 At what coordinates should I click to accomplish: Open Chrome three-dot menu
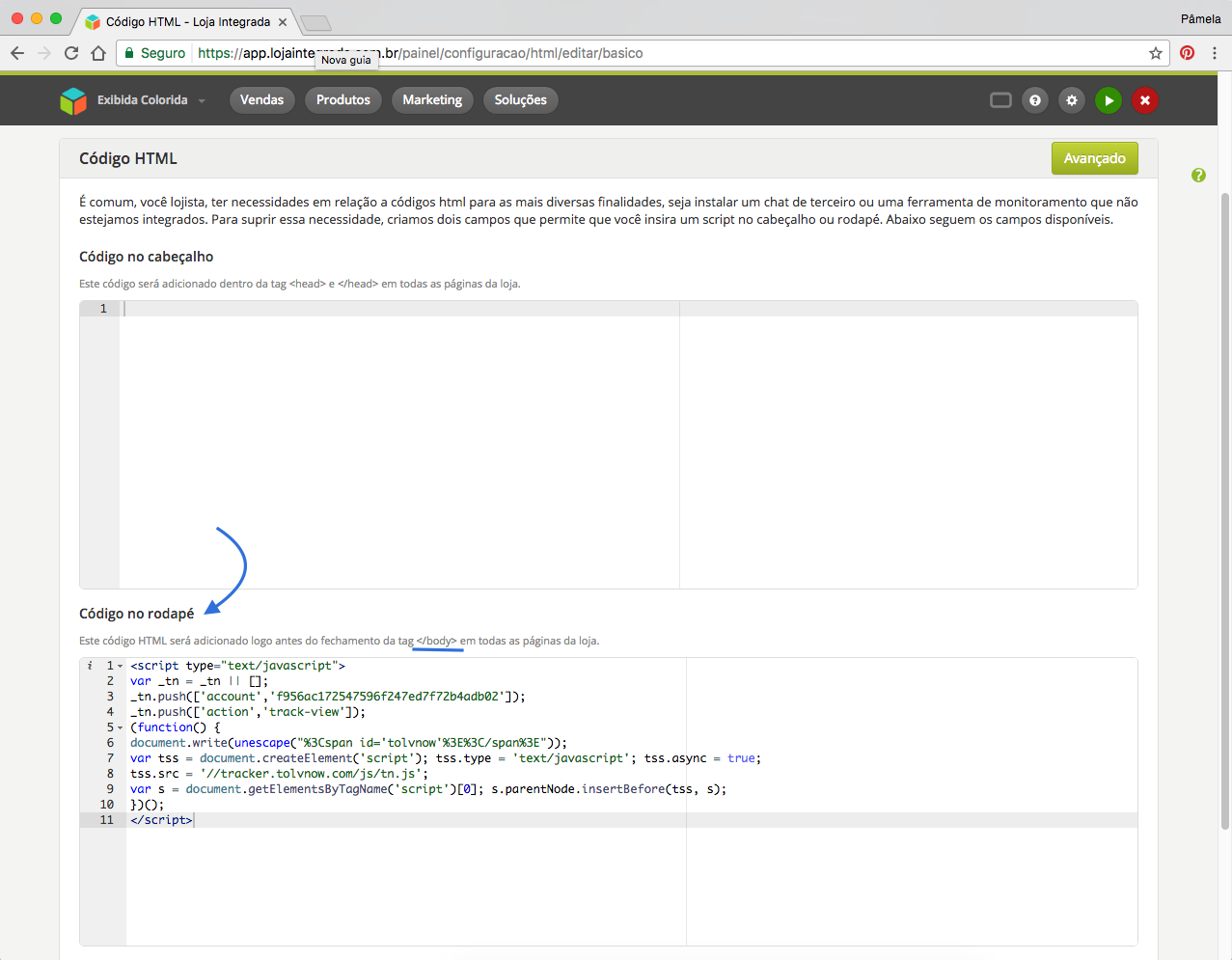tap(1215, 53)
